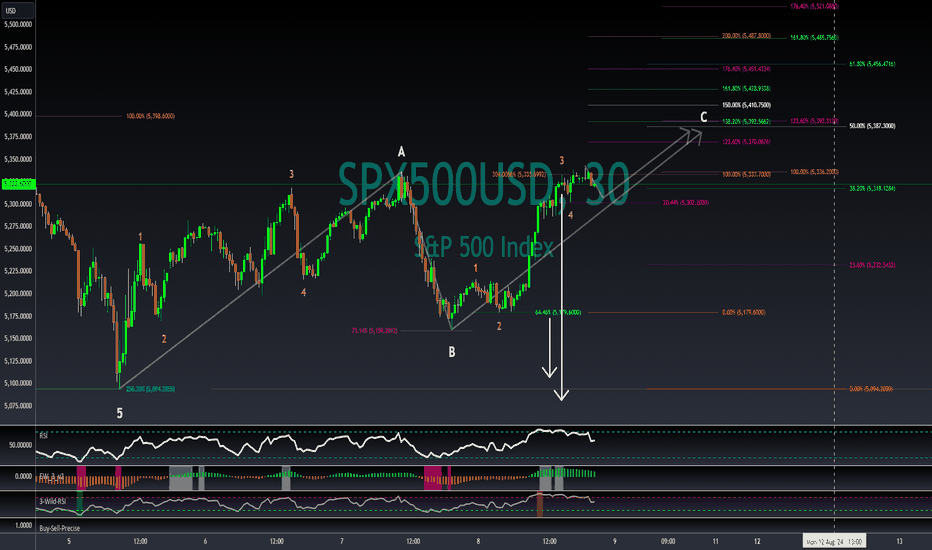Select Fib label 64.46% beside down arrows
932x550 pixels.
click(x=558, y=312)
